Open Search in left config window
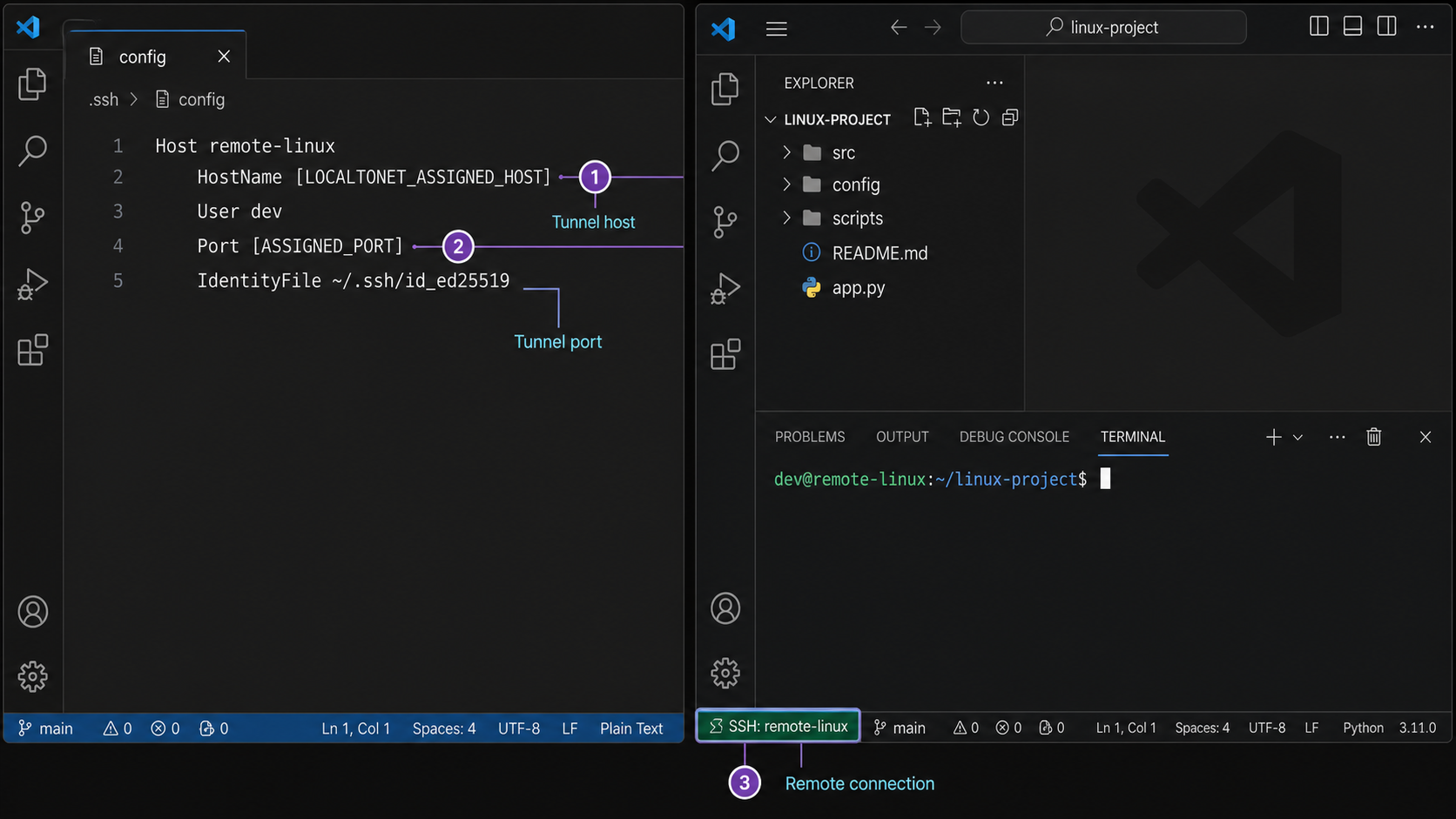The height and width of the screenshot is (819, 1456). point(32,151)
